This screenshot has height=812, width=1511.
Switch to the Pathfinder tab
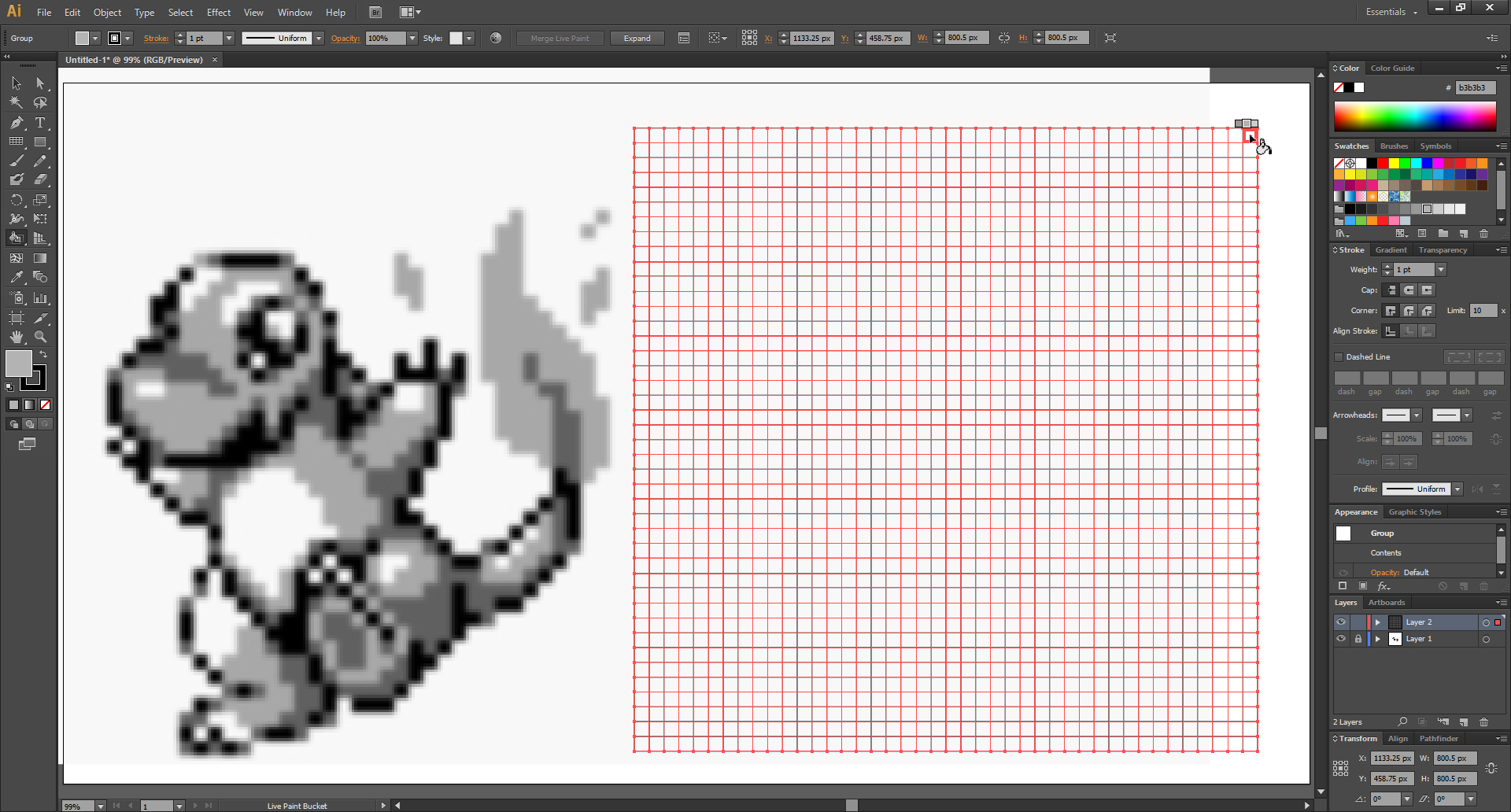point(1439,739)
